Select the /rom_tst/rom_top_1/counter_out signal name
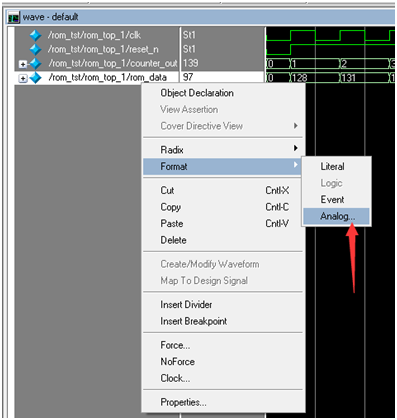This screenshot has height=420, width=397. (113, 63)
